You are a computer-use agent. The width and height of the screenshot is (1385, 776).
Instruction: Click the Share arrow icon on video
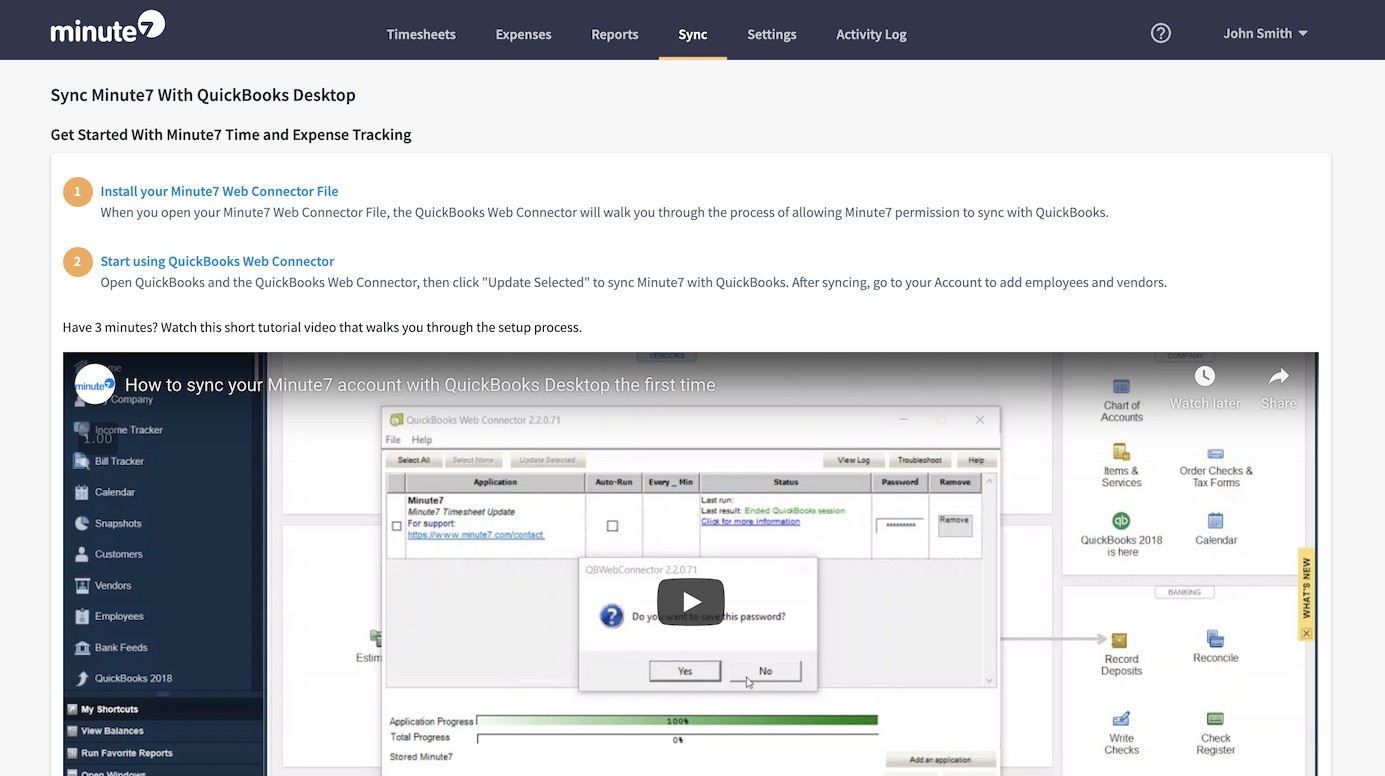tap(1278, 377)
